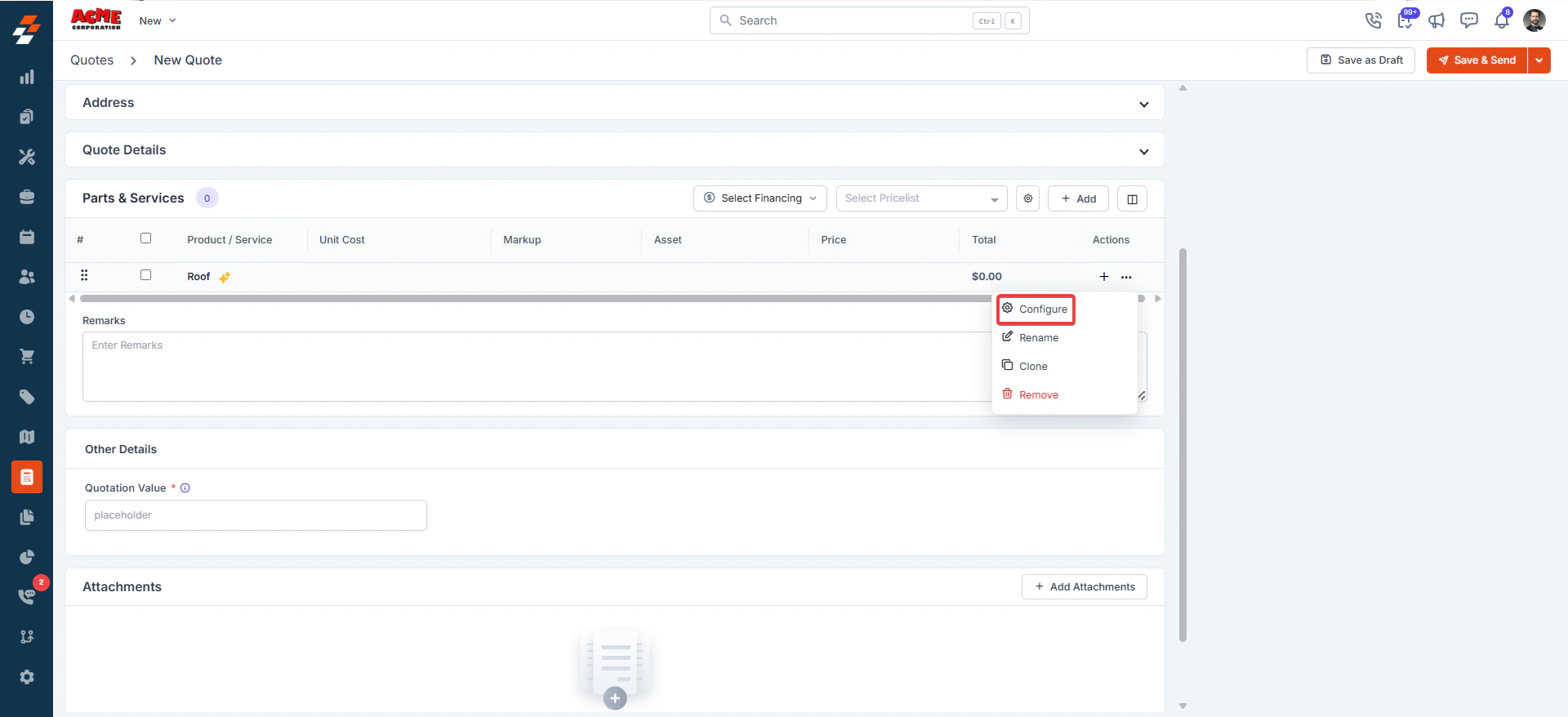Viewport: 1568px width, 717px height.
Task: Click the Add button in Parts & Services
Action: (x=1078, y=198)
